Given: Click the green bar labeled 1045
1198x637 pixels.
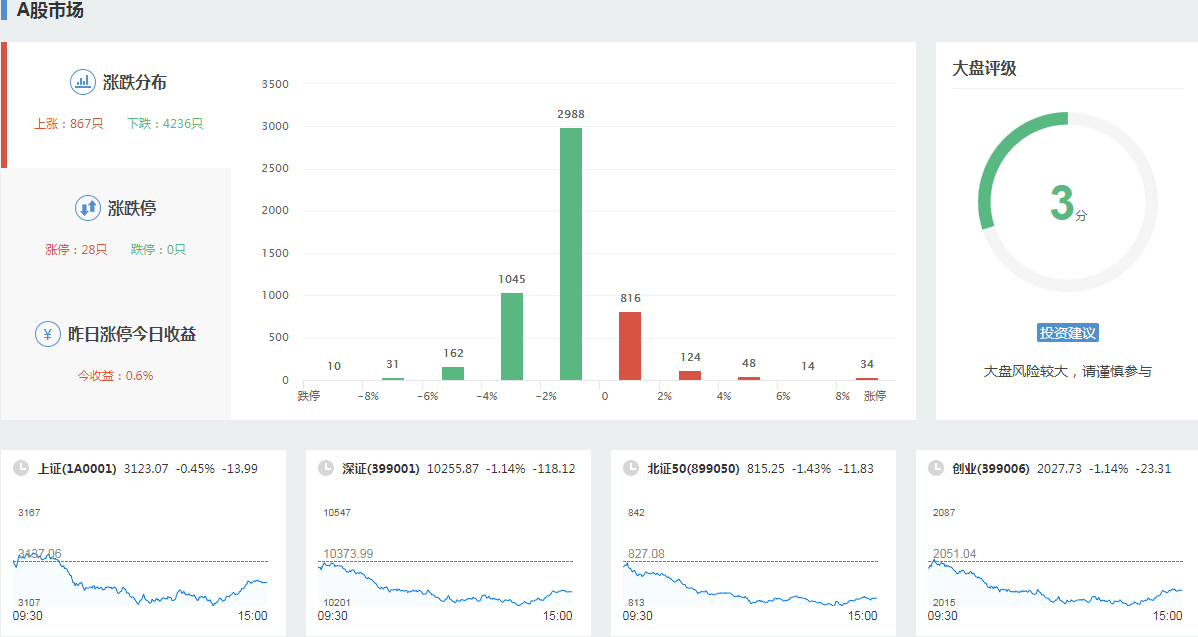Looking at the screenshot, I should 512,336.
